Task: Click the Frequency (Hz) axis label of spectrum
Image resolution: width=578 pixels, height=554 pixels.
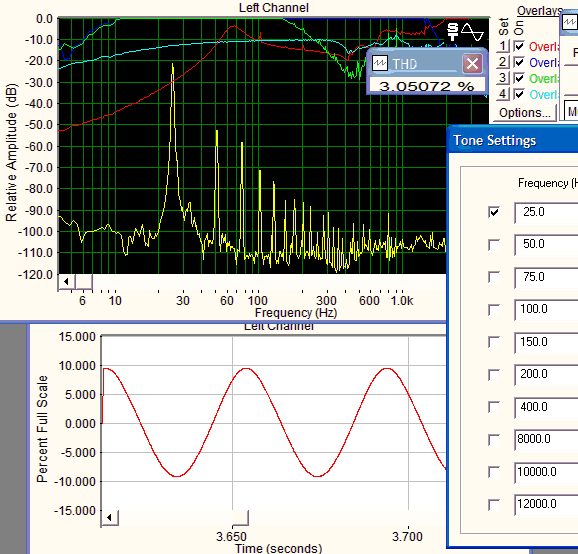Action: click(x=296, y=313)
